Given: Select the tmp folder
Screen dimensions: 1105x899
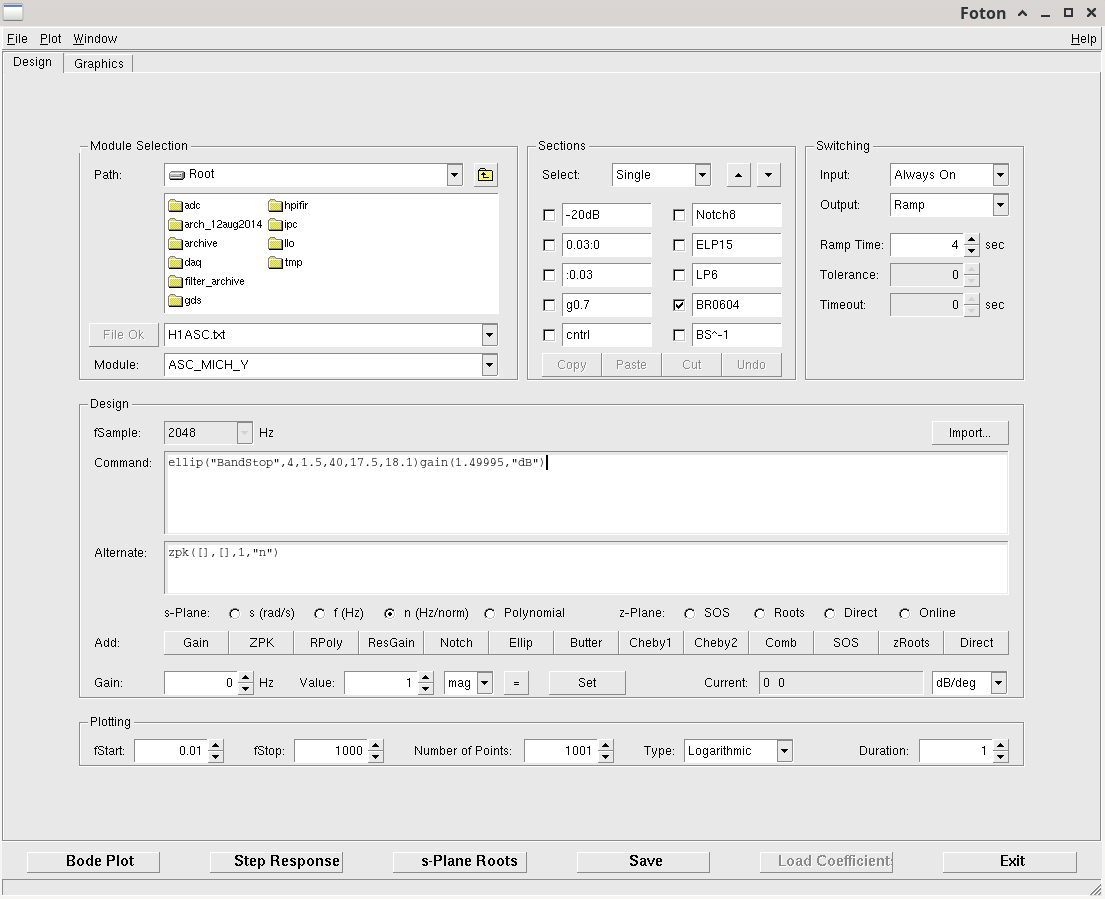Looking at the screenshot, I should click(292, 263).
